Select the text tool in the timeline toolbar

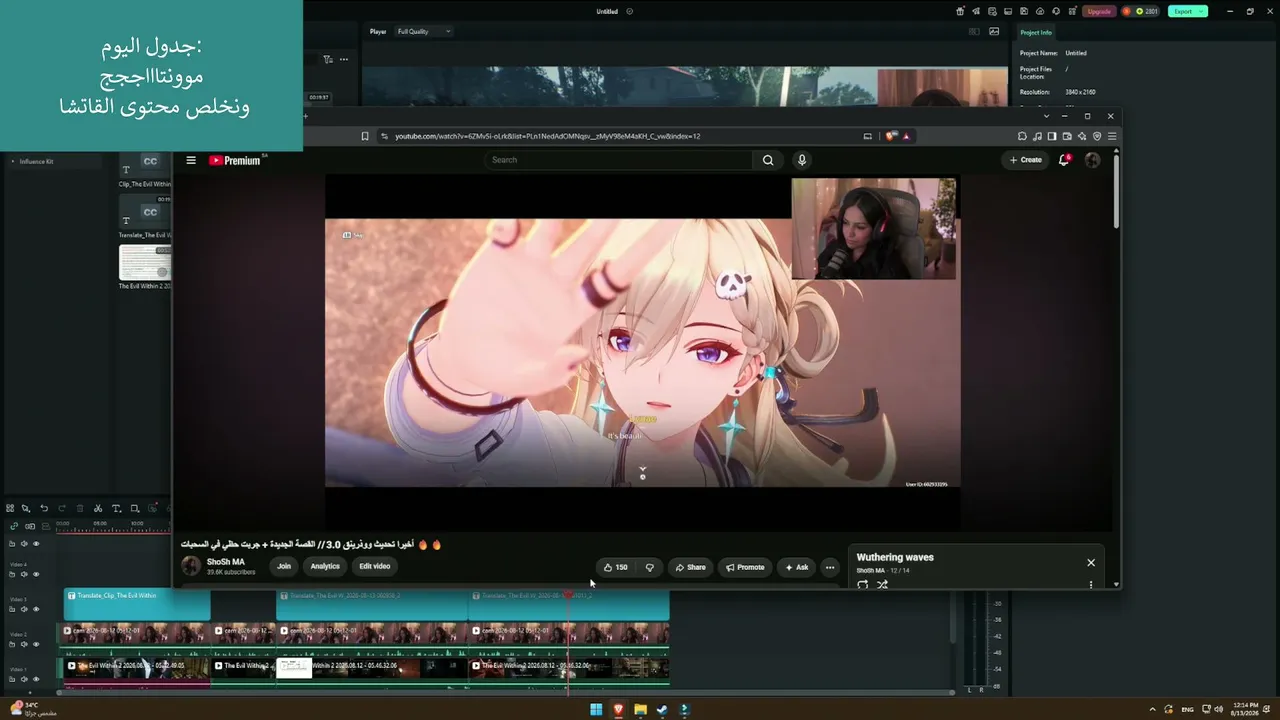click(116, 508)
